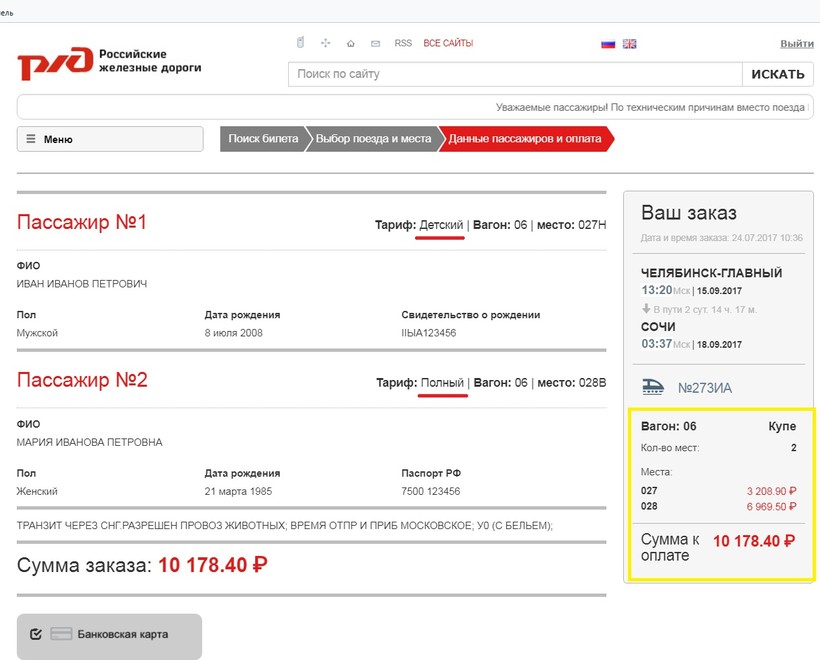The image size is (820, 660).
Task: Click the ИСКАТЬ search button
Action: click(x=776, y=74)
